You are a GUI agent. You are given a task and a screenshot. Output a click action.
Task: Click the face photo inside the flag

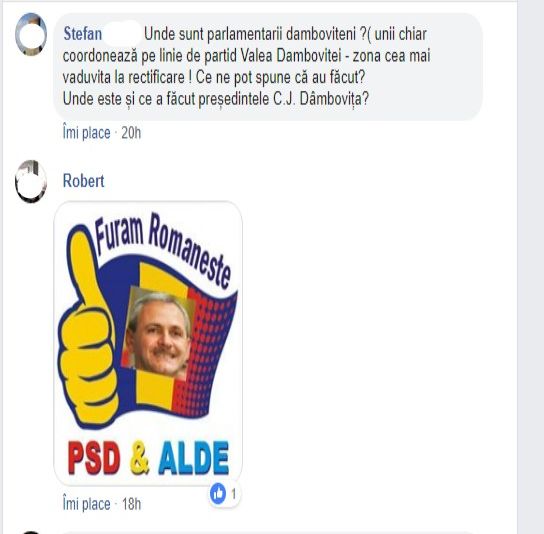coord(158,334)
